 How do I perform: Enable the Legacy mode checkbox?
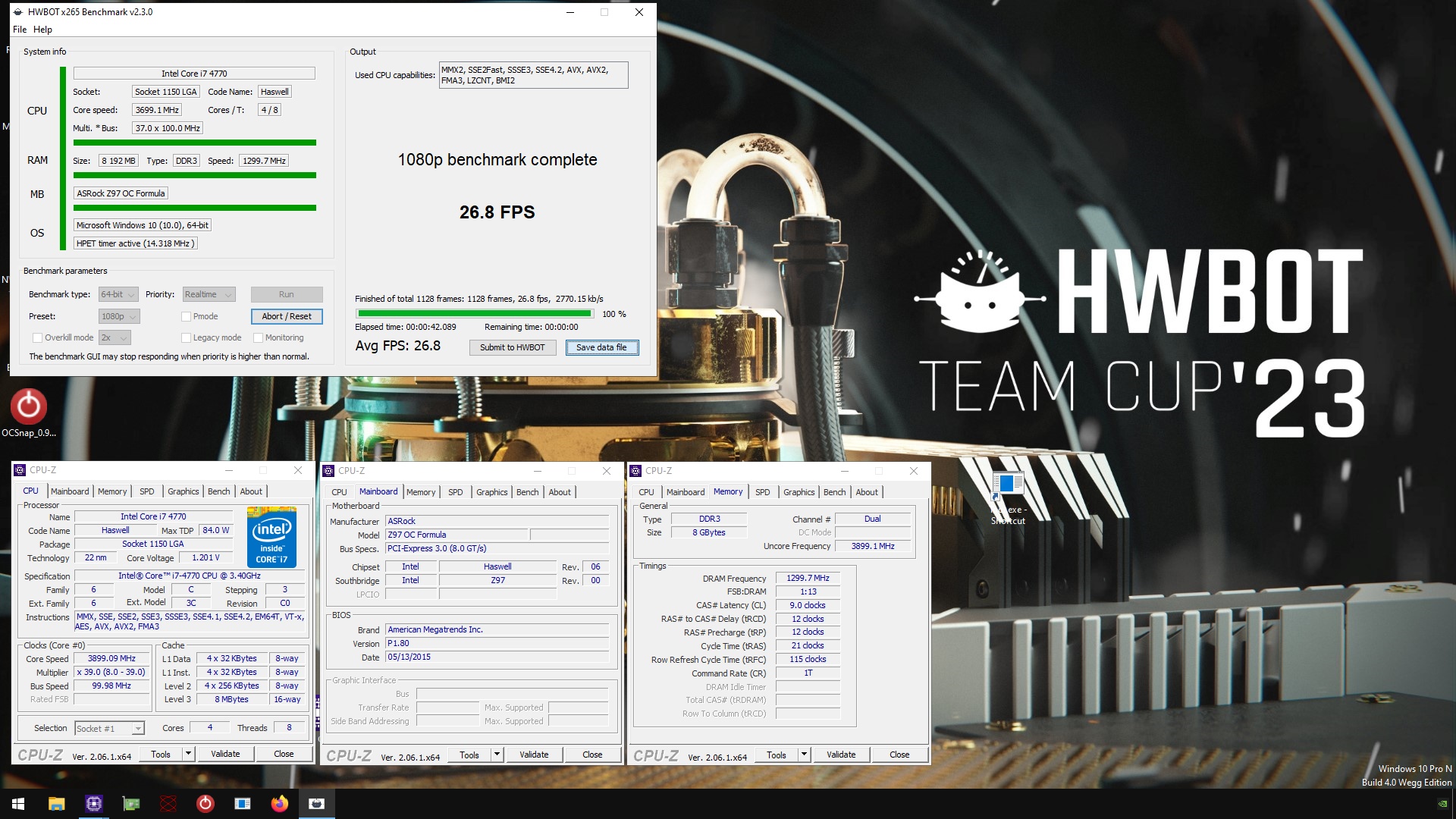click(186, 337)
